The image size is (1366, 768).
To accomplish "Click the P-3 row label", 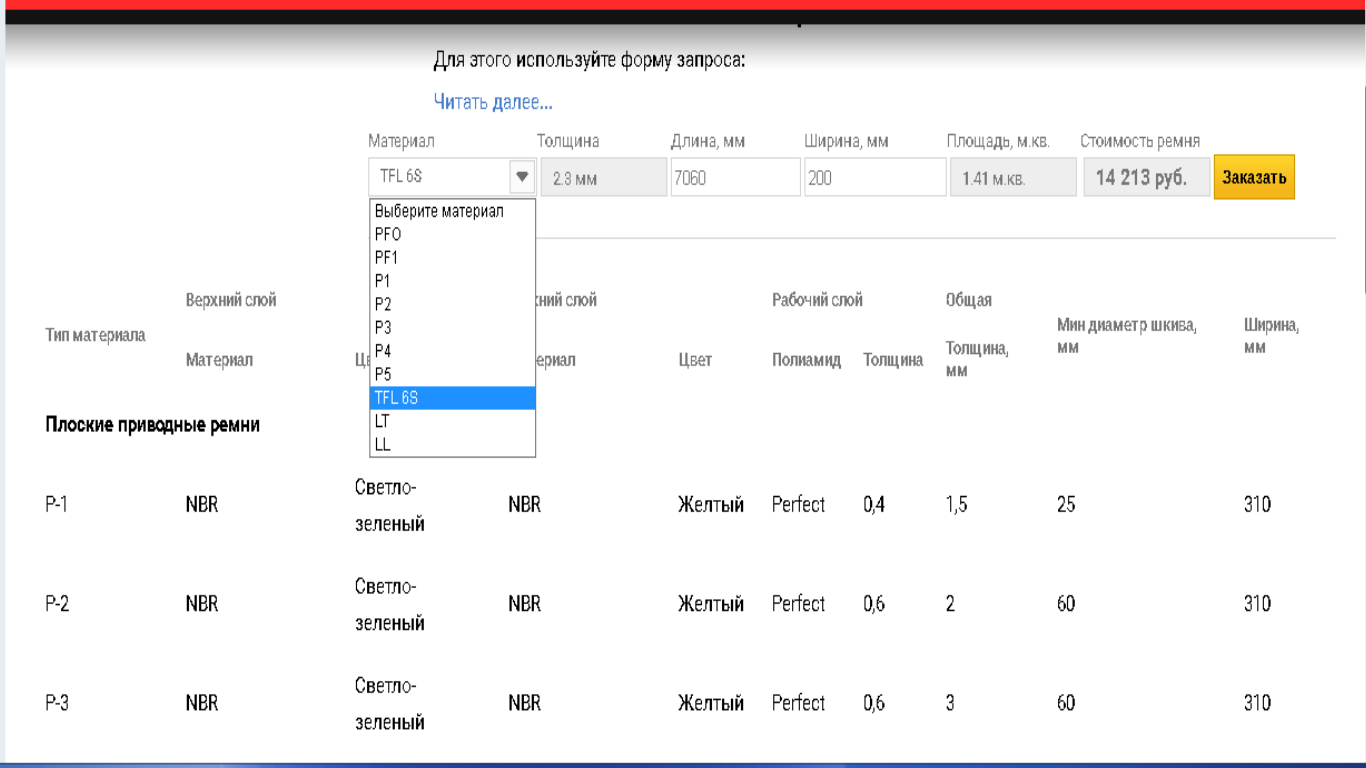I will [x=57, y=703].
